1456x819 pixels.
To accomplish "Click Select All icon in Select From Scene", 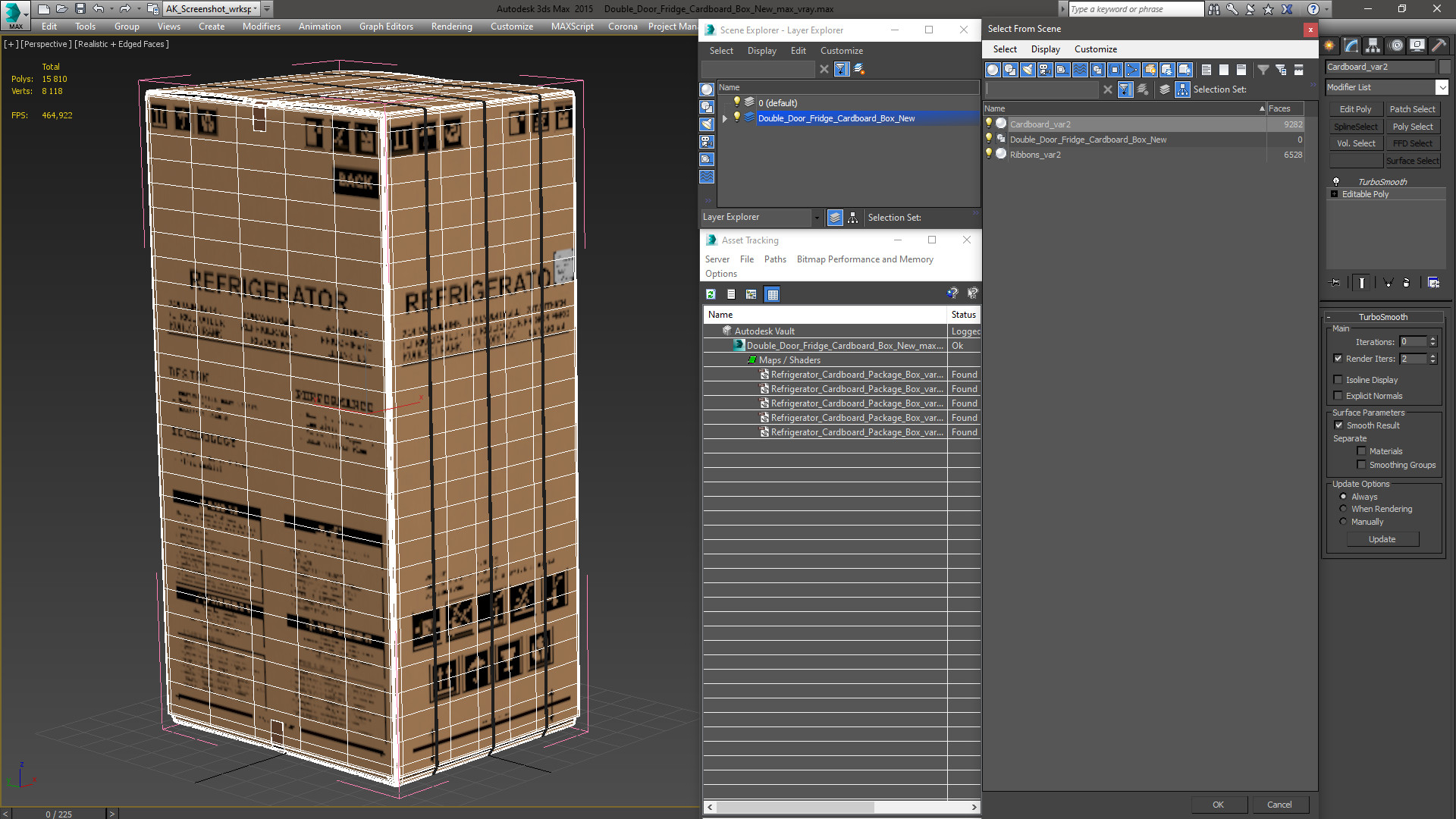I will point(1207,70).
